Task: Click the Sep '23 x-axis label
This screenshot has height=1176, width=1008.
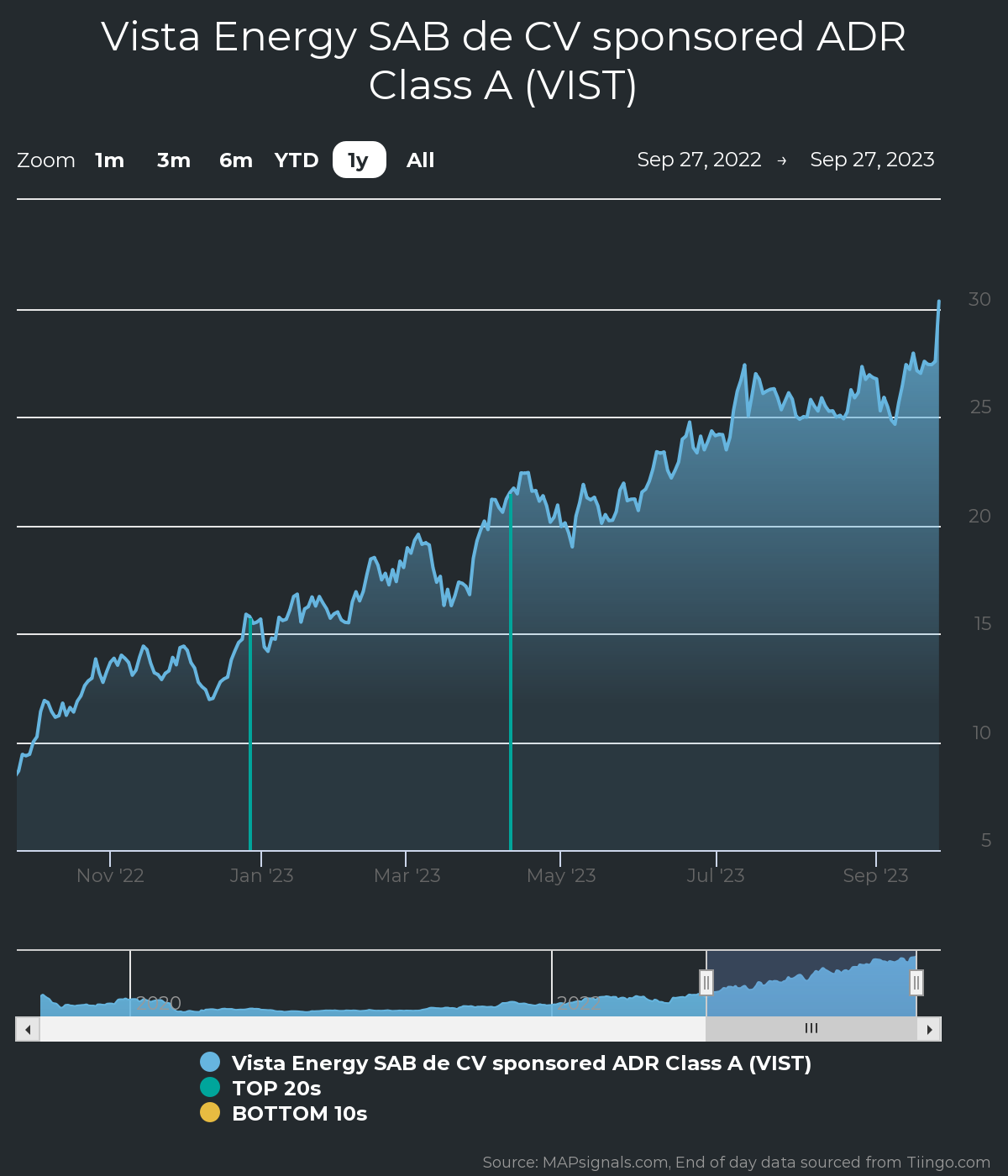Action: click(x=875, y=876)
